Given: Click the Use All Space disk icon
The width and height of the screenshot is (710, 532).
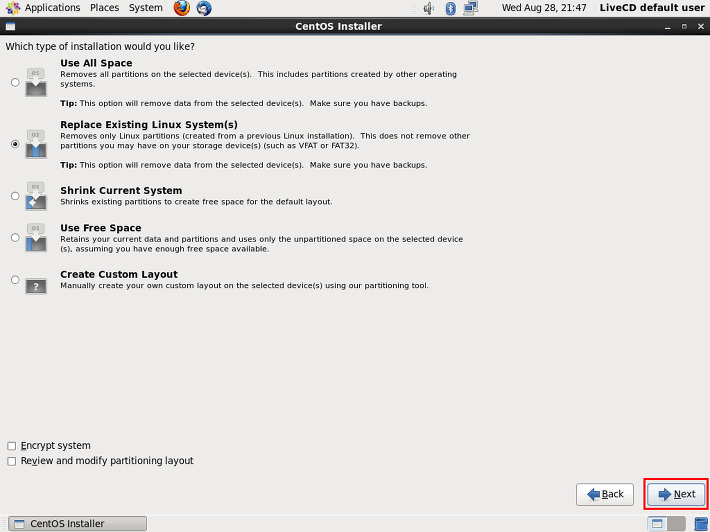Looking at the screenshot, I should (x=36, y=82).
